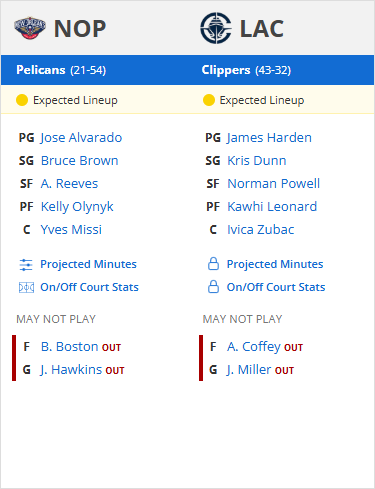Select Kawhi Leonard in Clippers lineup
The height and width of the screenshot is (489, 375).
pos(272,207)
